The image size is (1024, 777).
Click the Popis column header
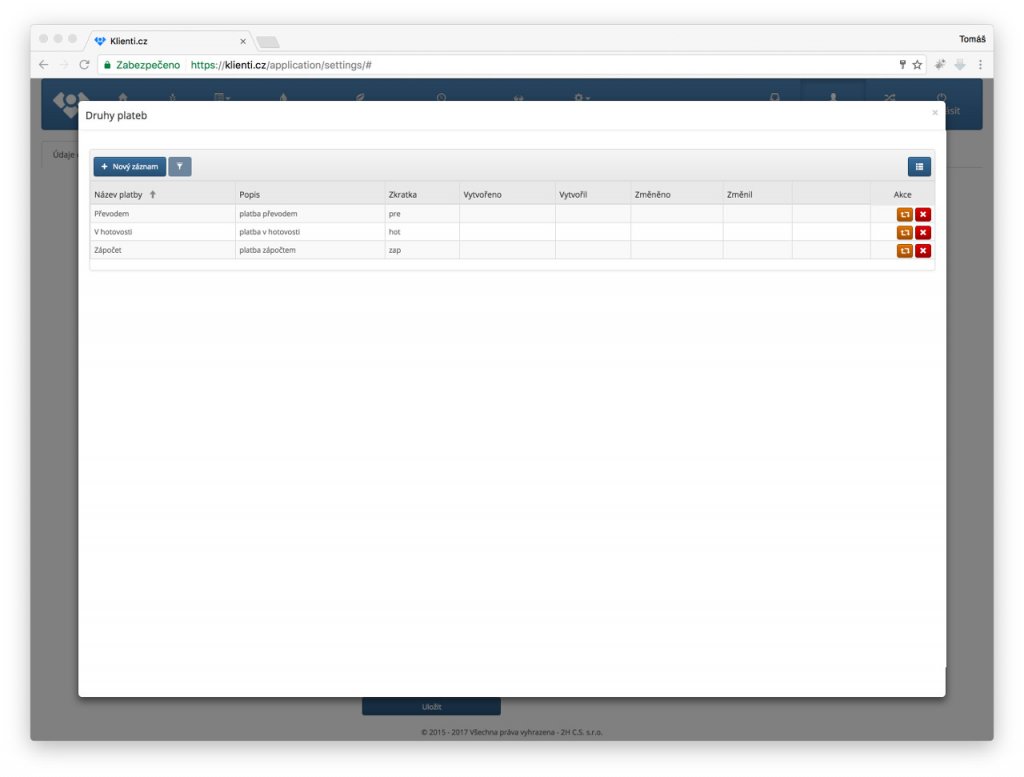point(250,194)
